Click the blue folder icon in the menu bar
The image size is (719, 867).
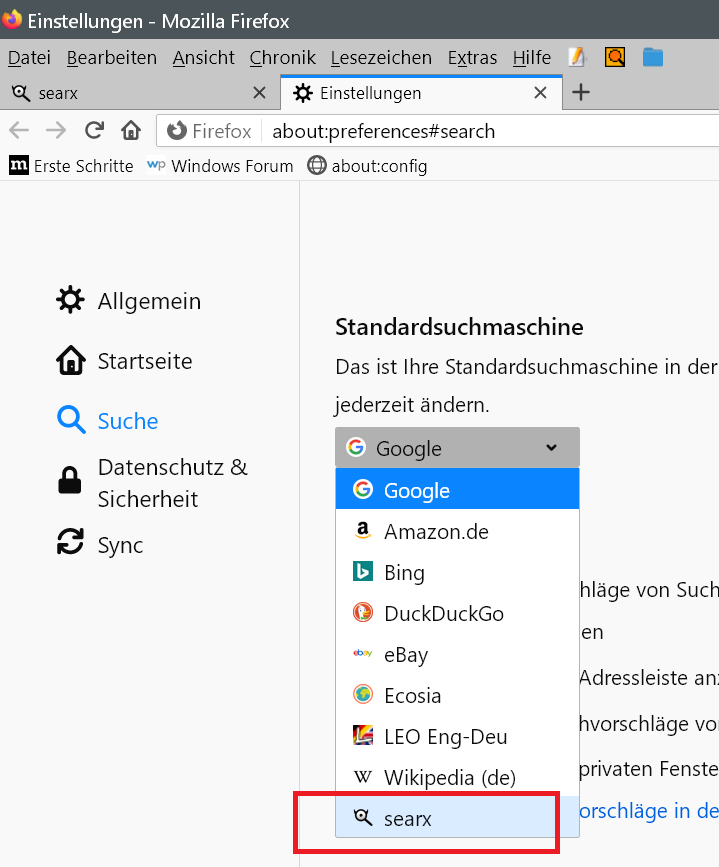(x=653, y=57)
